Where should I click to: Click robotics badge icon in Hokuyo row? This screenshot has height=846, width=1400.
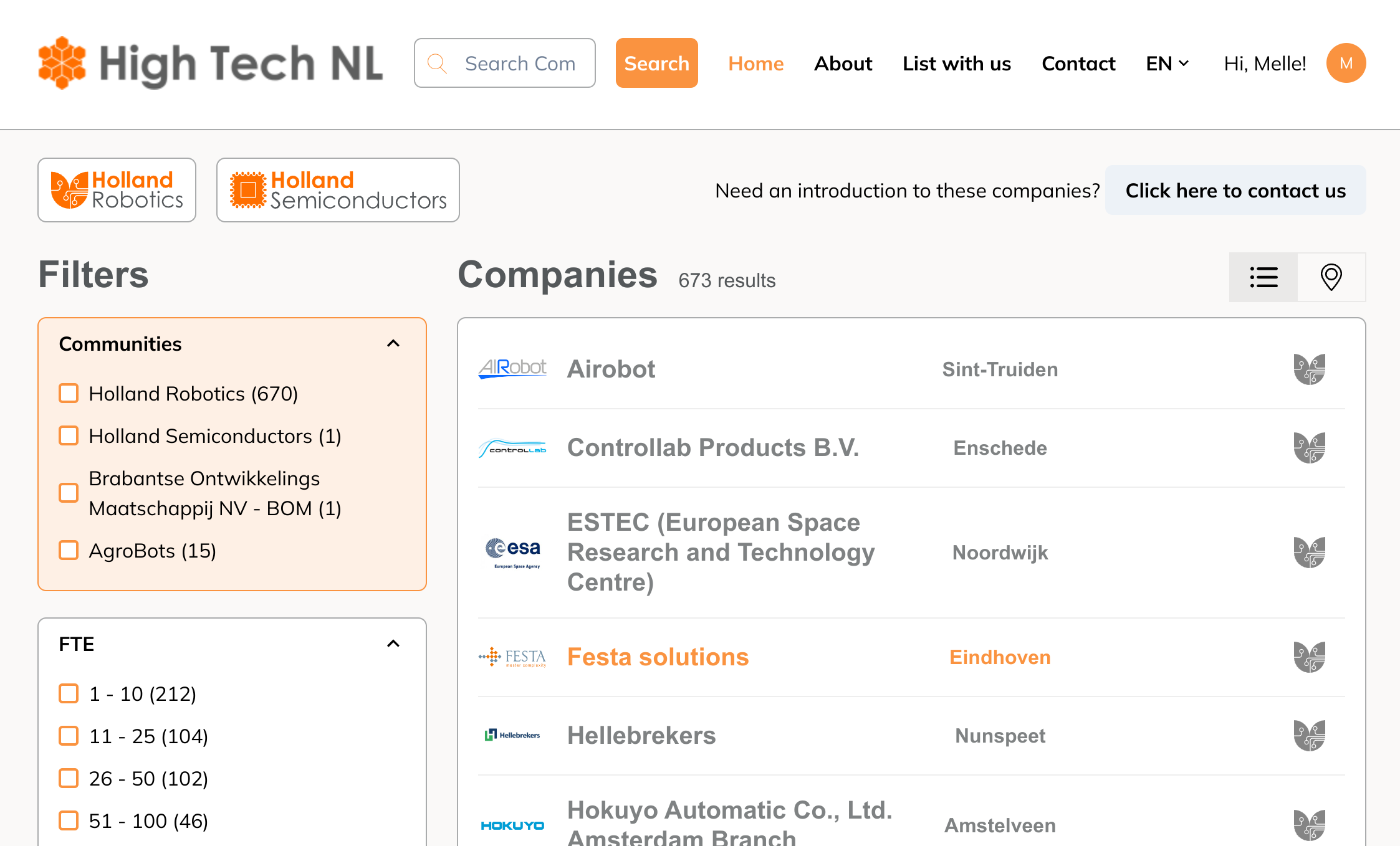pyautogui.click(x=1309, y=825)
